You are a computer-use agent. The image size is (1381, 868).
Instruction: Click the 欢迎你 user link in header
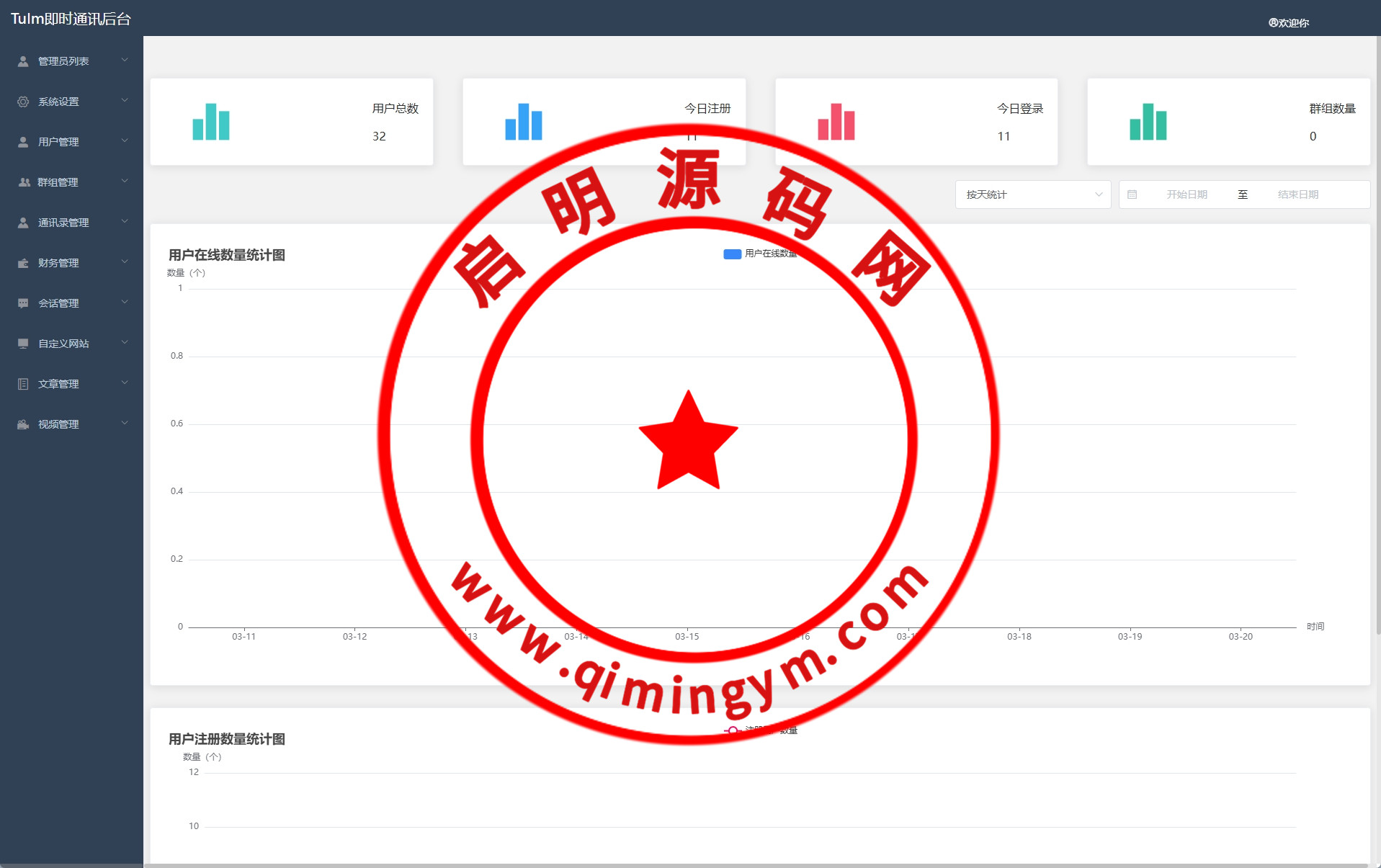click(x=1289, y=23)
